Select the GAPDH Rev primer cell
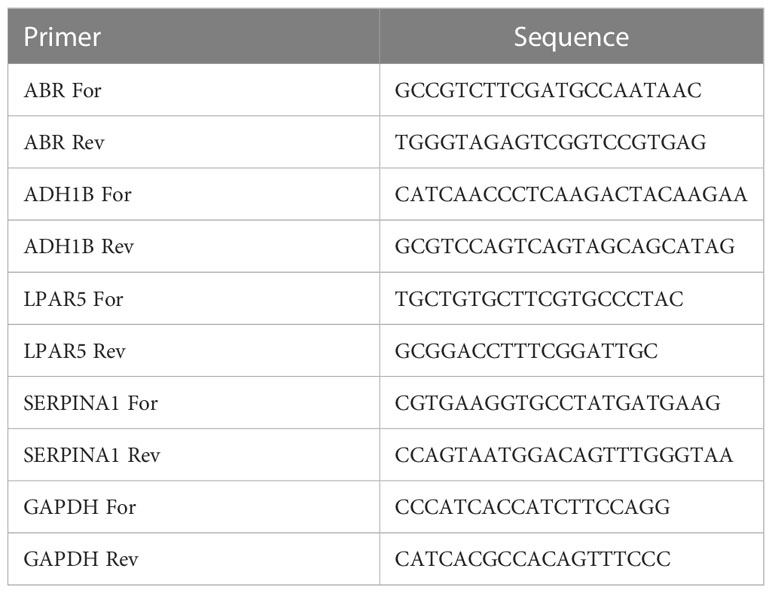Screen dimensions: 772x593 [193, 559]
